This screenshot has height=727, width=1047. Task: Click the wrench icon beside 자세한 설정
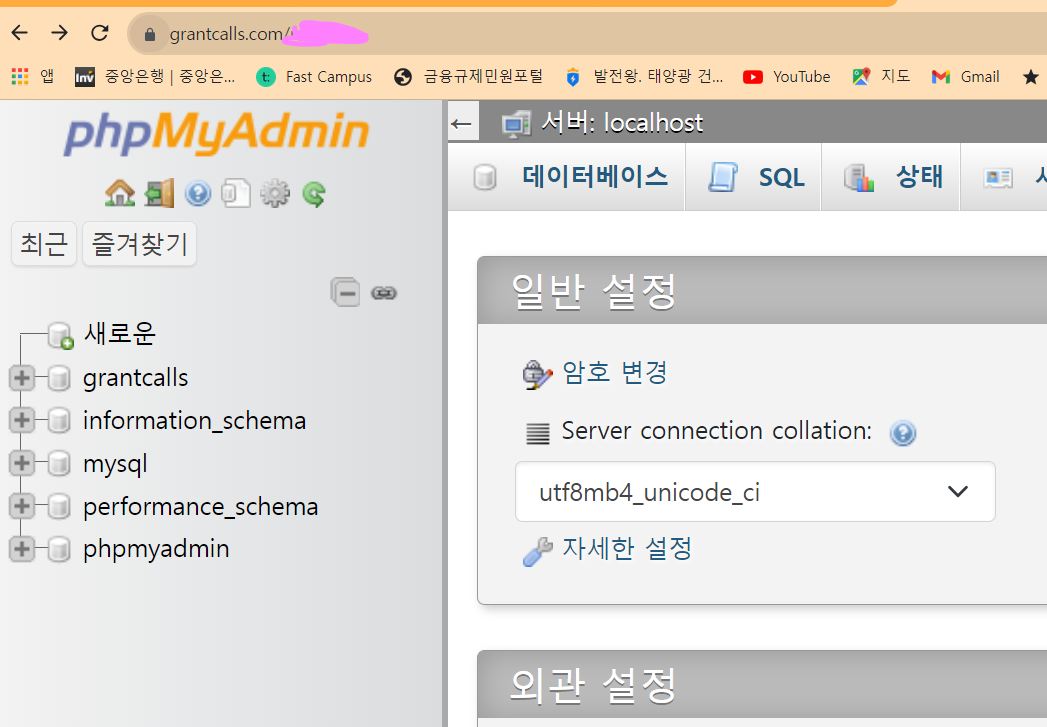tap(538, 551)
